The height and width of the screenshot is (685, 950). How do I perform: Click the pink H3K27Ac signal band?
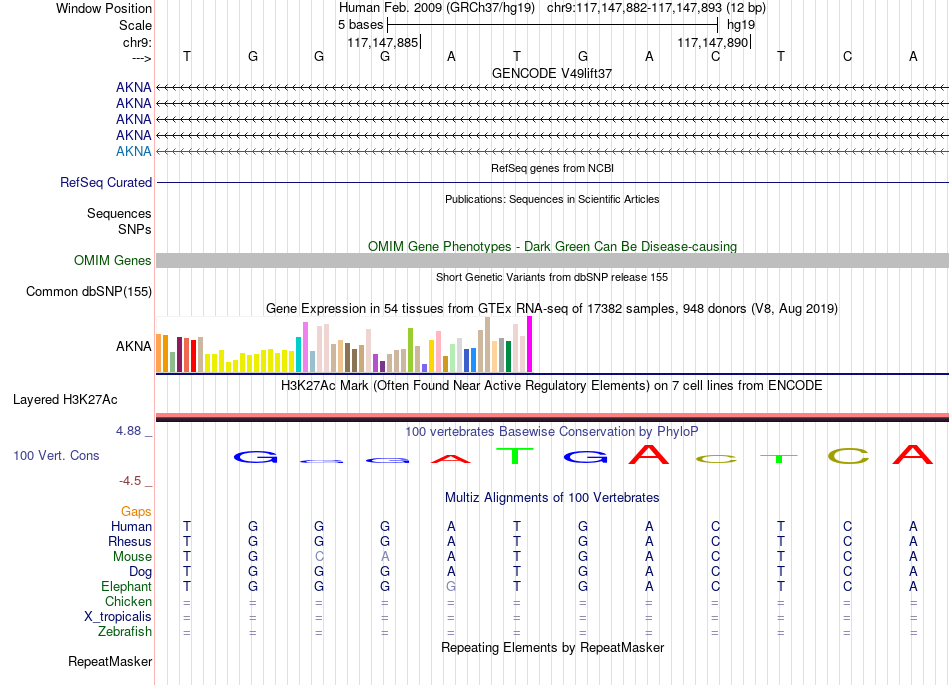point(552,415)
